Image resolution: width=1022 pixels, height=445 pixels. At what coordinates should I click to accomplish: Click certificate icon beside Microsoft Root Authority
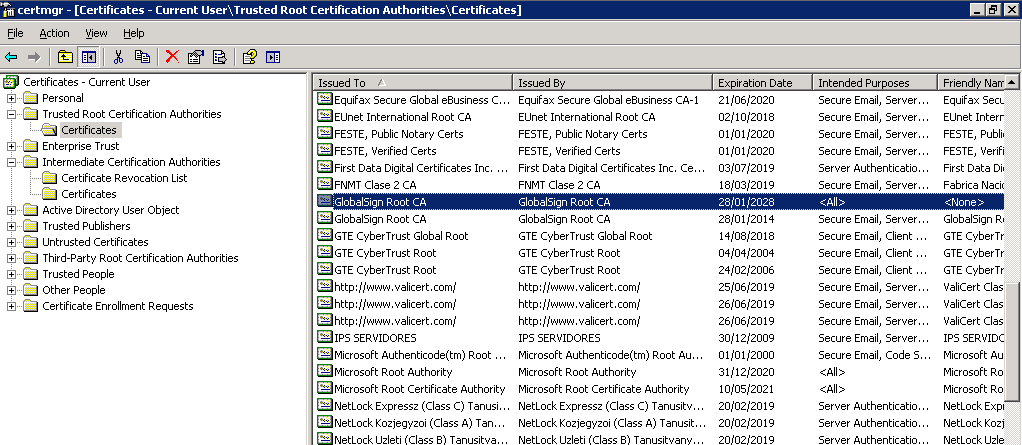pos(325,371)
